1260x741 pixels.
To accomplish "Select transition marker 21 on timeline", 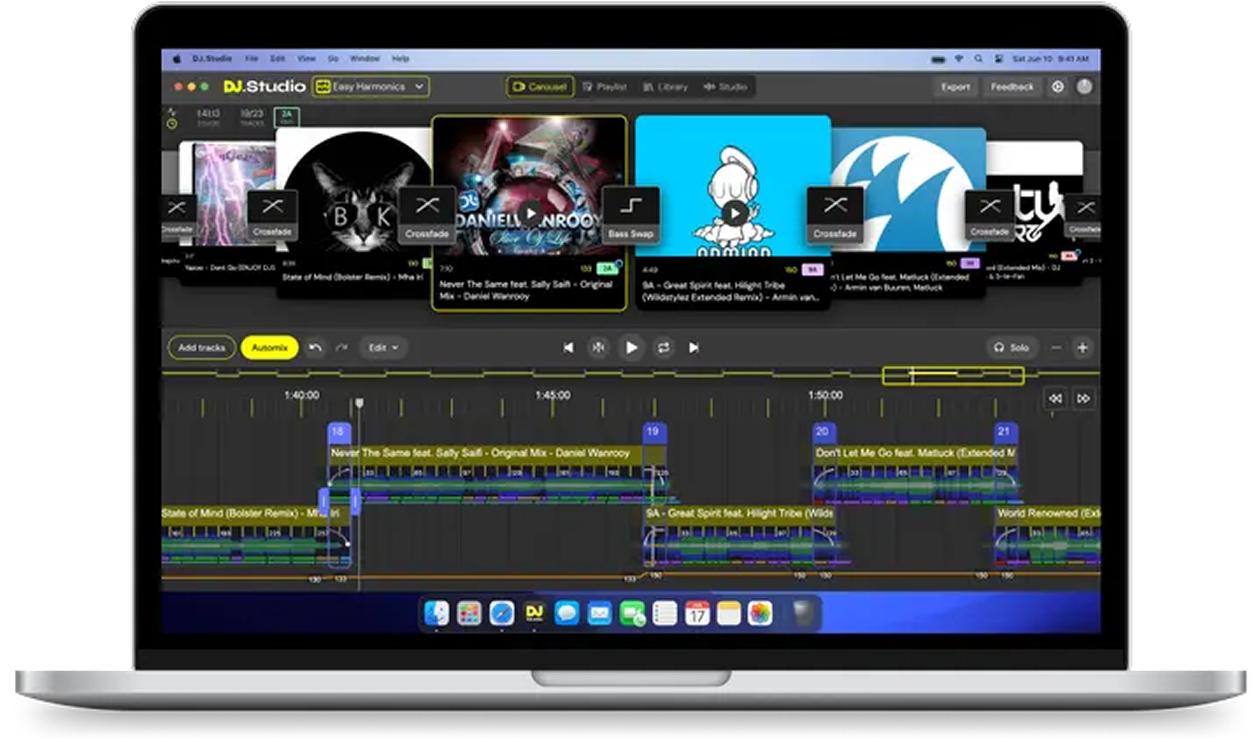I will 1005,432.
